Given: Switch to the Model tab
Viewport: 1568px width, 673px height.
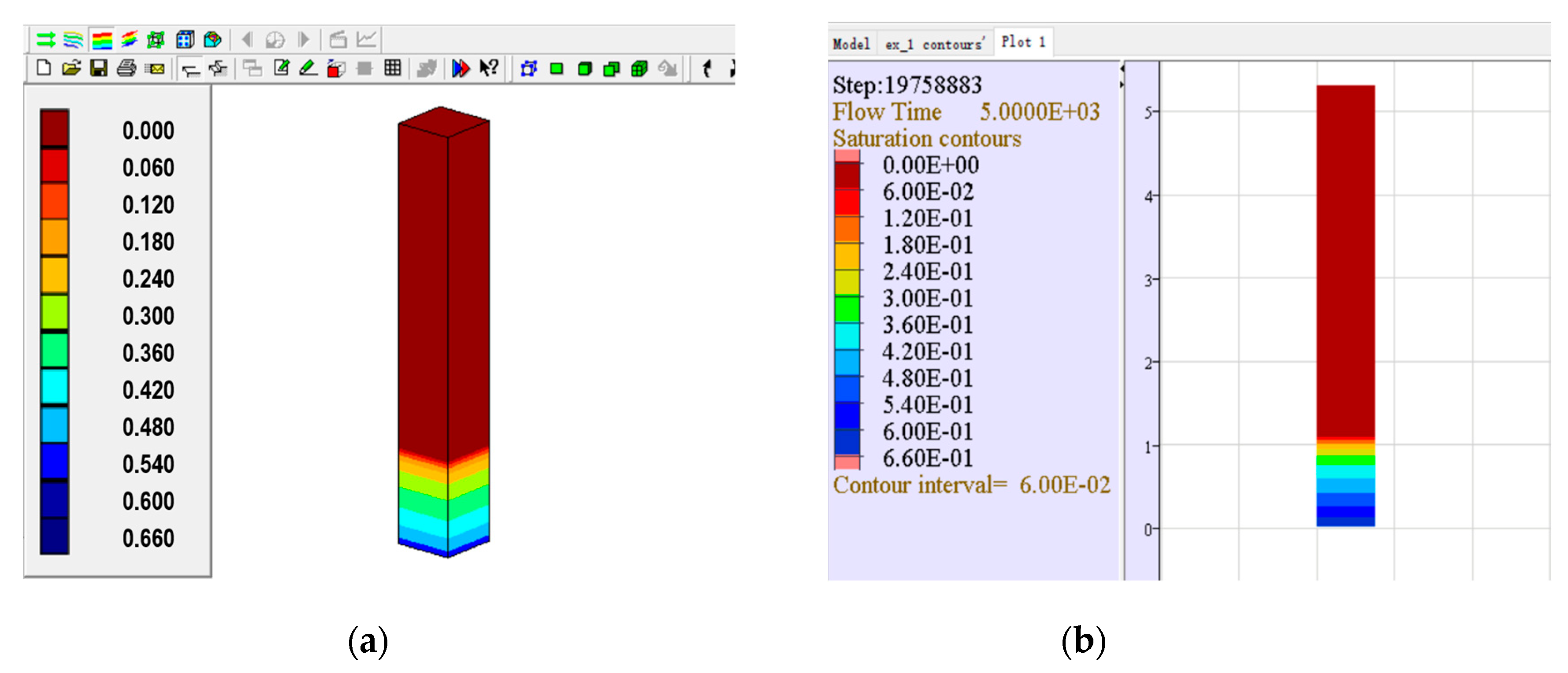Looking at the screenshot, I should 851,44.
